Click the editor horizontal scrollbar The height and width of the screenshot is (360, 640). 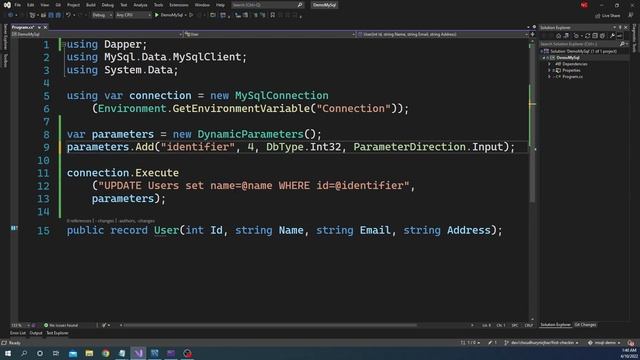click(x=269, y=325)
